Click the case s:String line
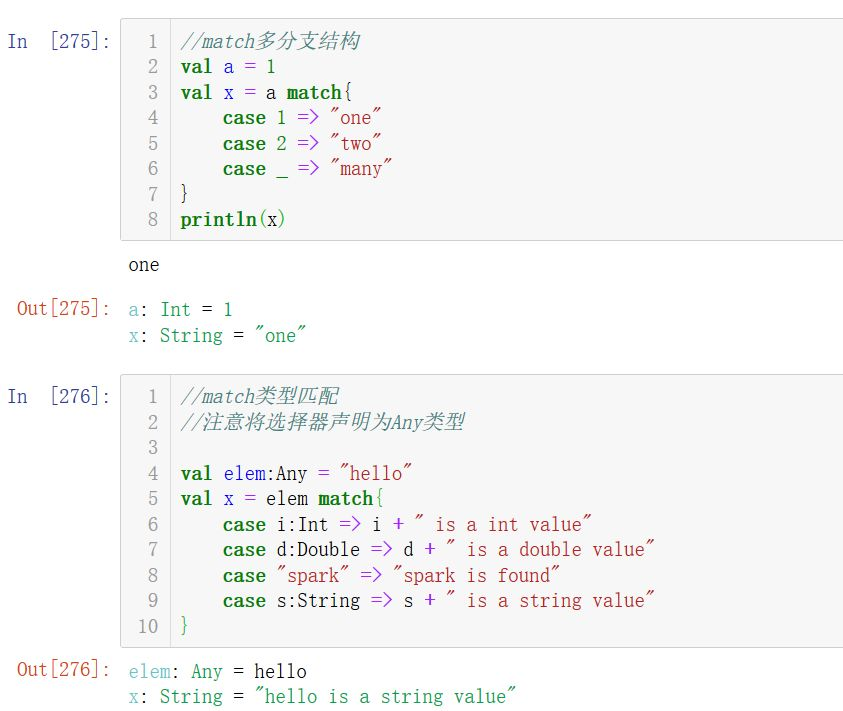The height and width of the screenshot is (711, 843). coord(439,600)
